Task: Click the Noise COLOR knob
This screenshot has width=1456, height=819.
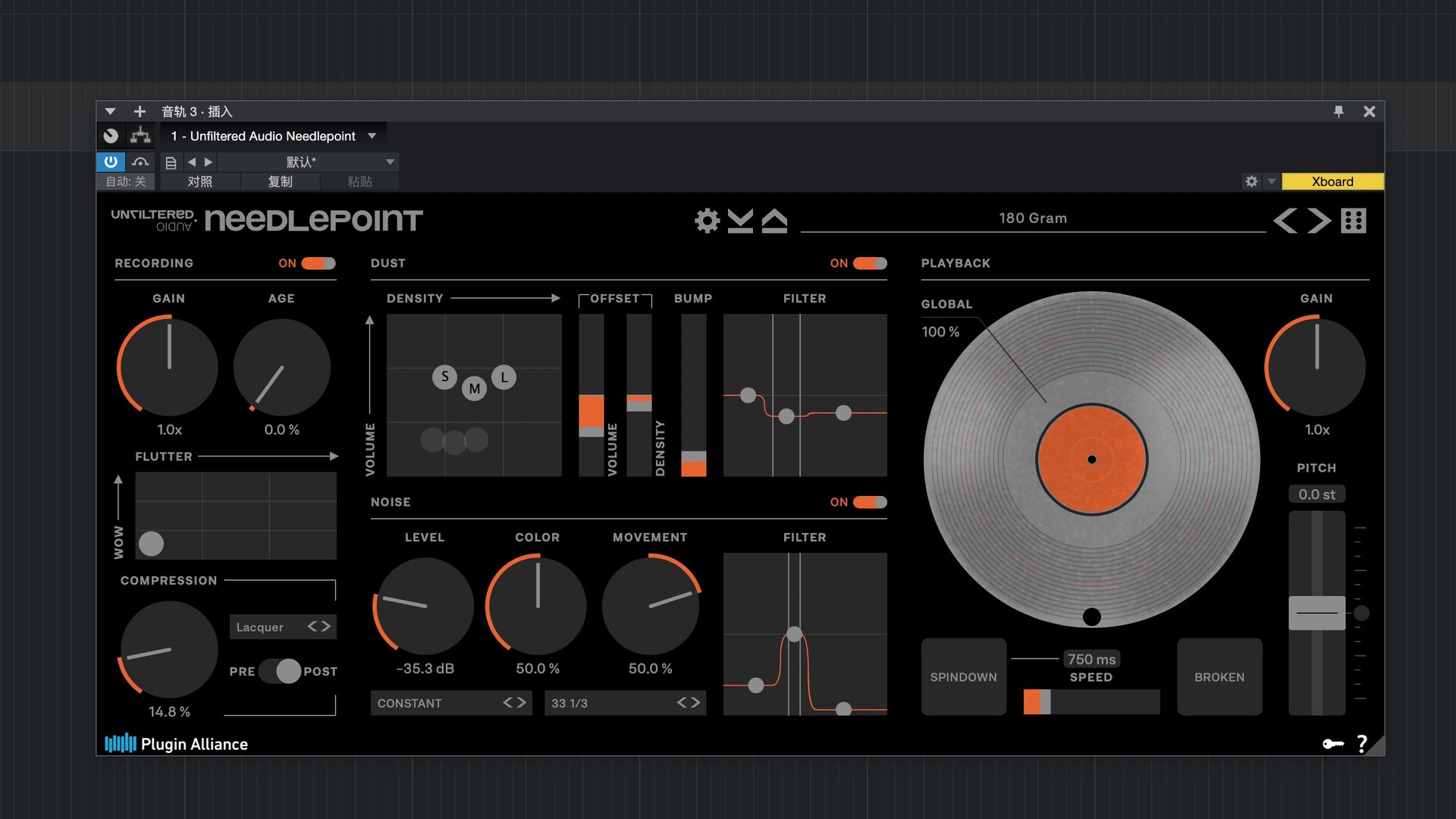Action: [x=537, y=606]
